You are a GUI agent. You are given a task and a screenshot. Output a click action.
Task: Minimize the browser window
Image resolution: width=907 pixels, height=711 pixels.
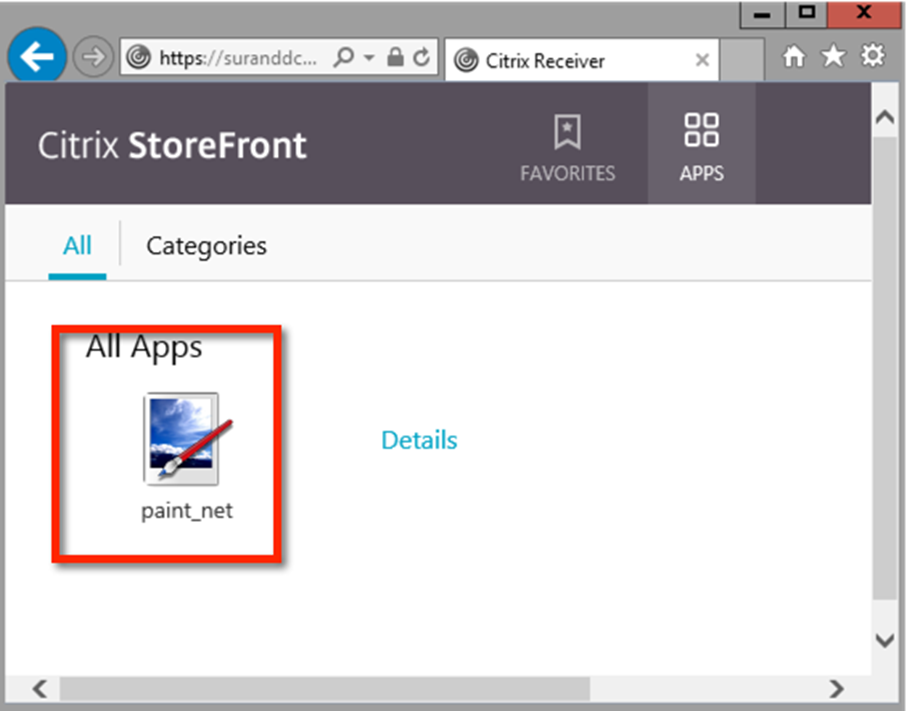point(762,14)
